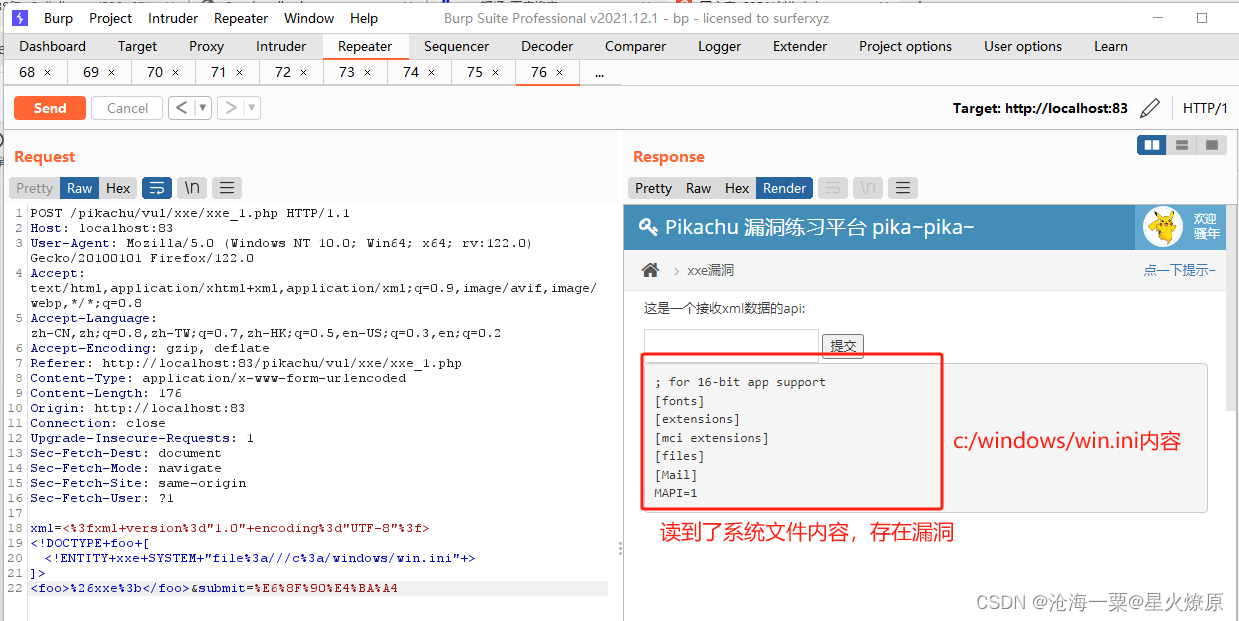The width and height of the screenshot is (1239, 621).
Task: Toggle non-printable \n icon in Request panel
Action: (x=191, y=188)
